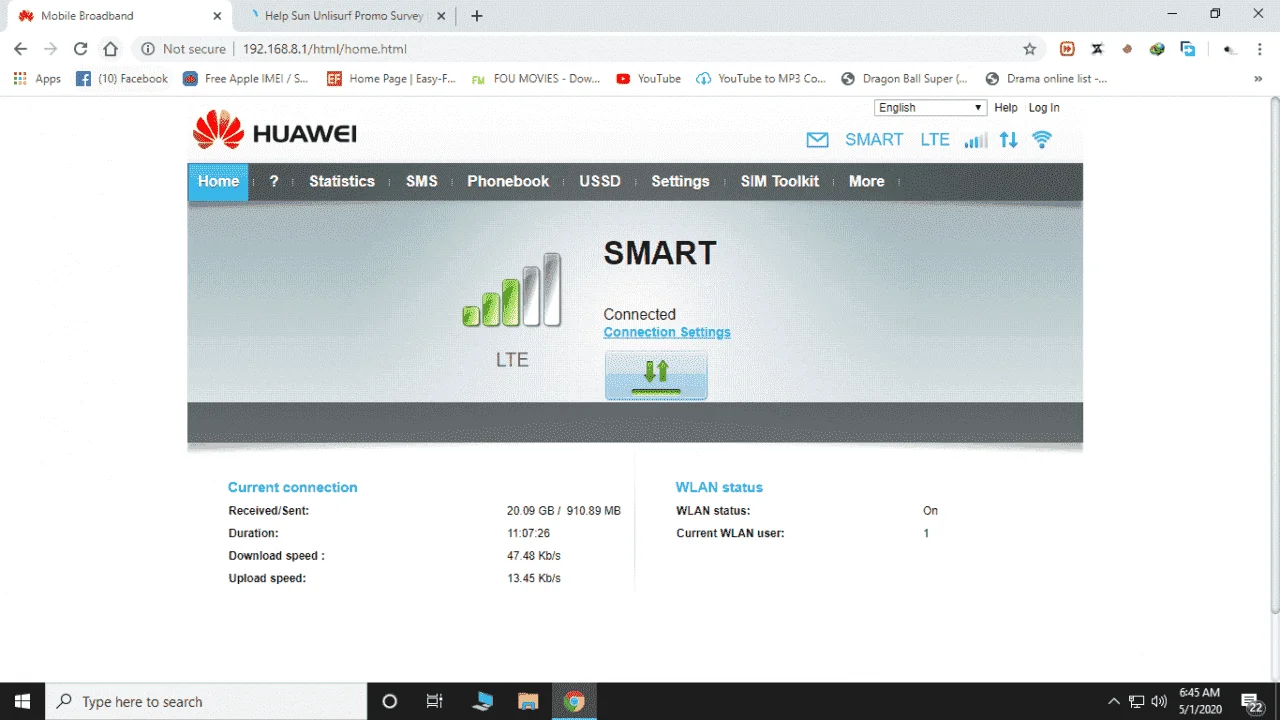The image size is (1280, 720).
Task: Click the Upload speed value 13.45 Kb/s
Action: pyautogui.click(x=534, y=579)
